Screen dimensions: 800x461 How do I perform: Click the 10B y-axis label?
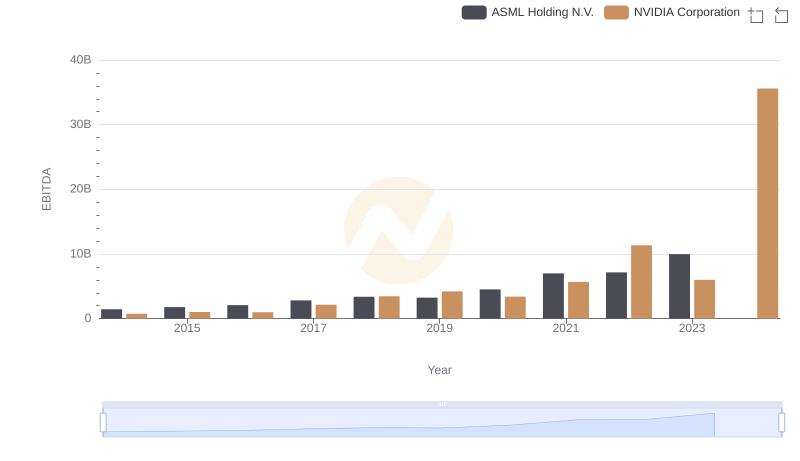pyautogui.click(x=81, y=254)
